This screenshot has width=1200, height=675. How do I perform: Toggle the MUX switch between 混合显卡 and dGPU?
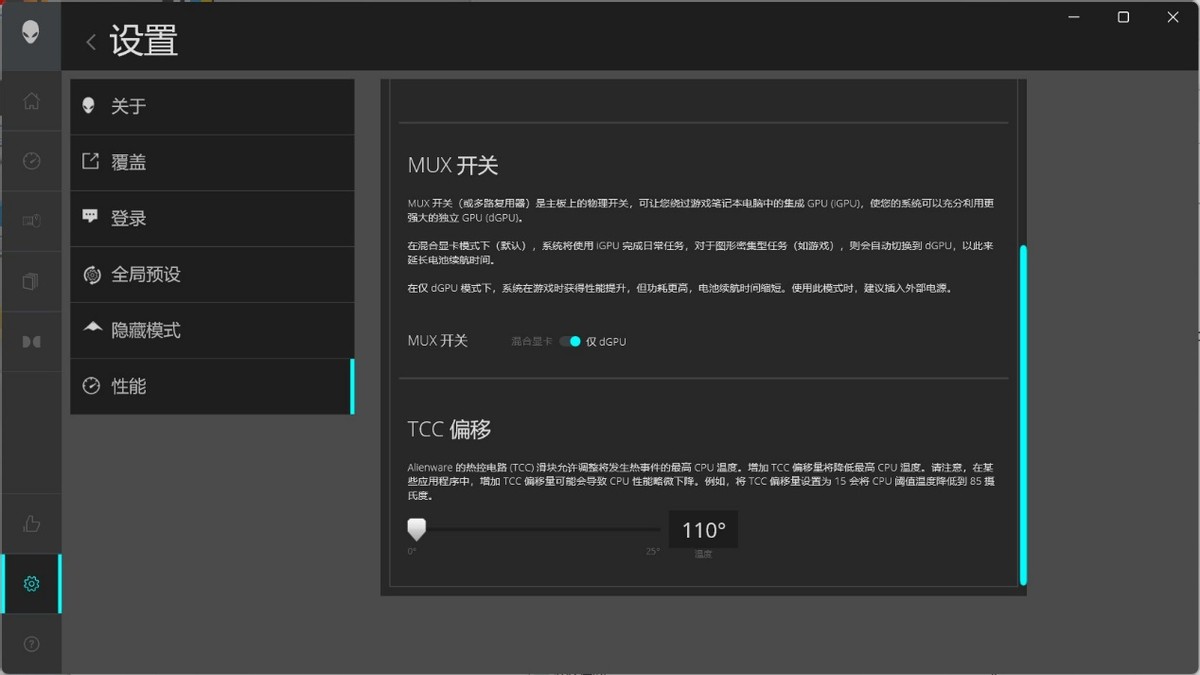570,341
